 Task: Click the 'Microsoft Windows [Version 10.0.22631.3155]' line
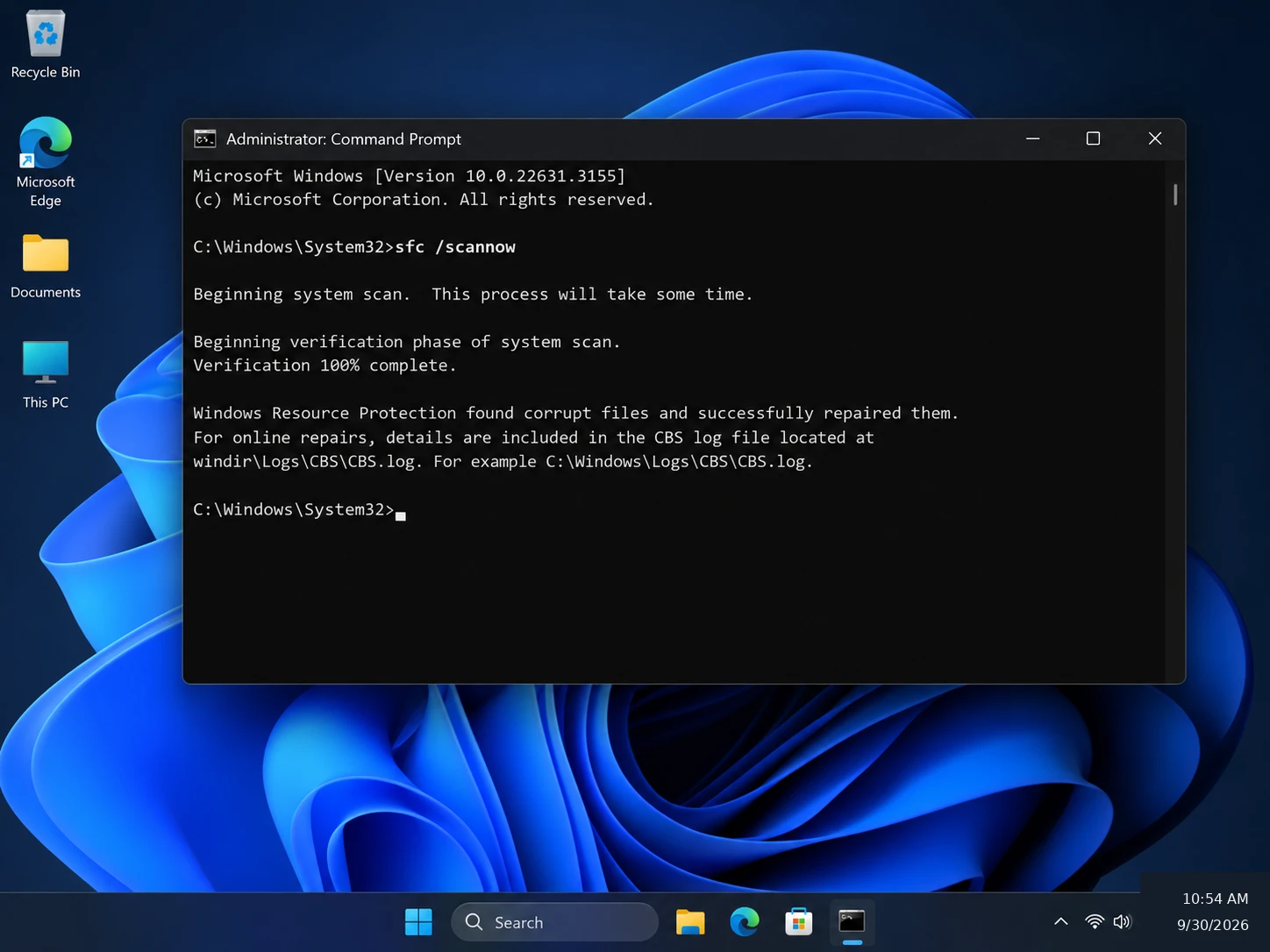pyautogui.click(x=410, y=176)
